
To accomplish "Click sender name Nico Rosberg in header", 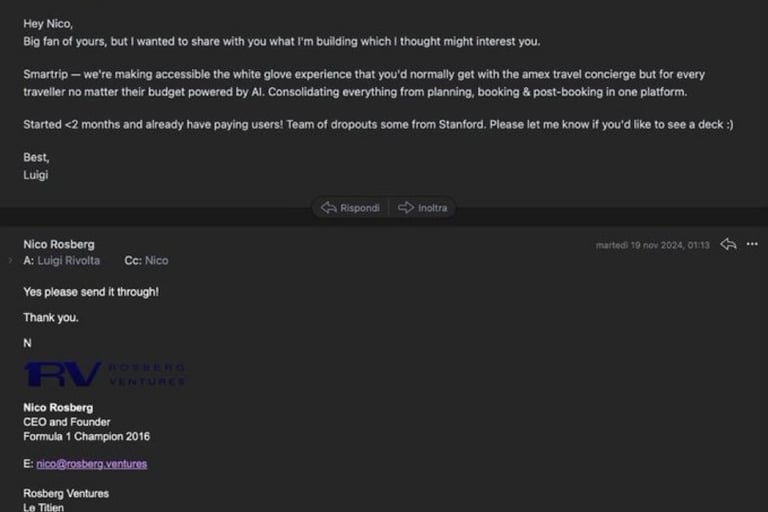I will [59, 244].
